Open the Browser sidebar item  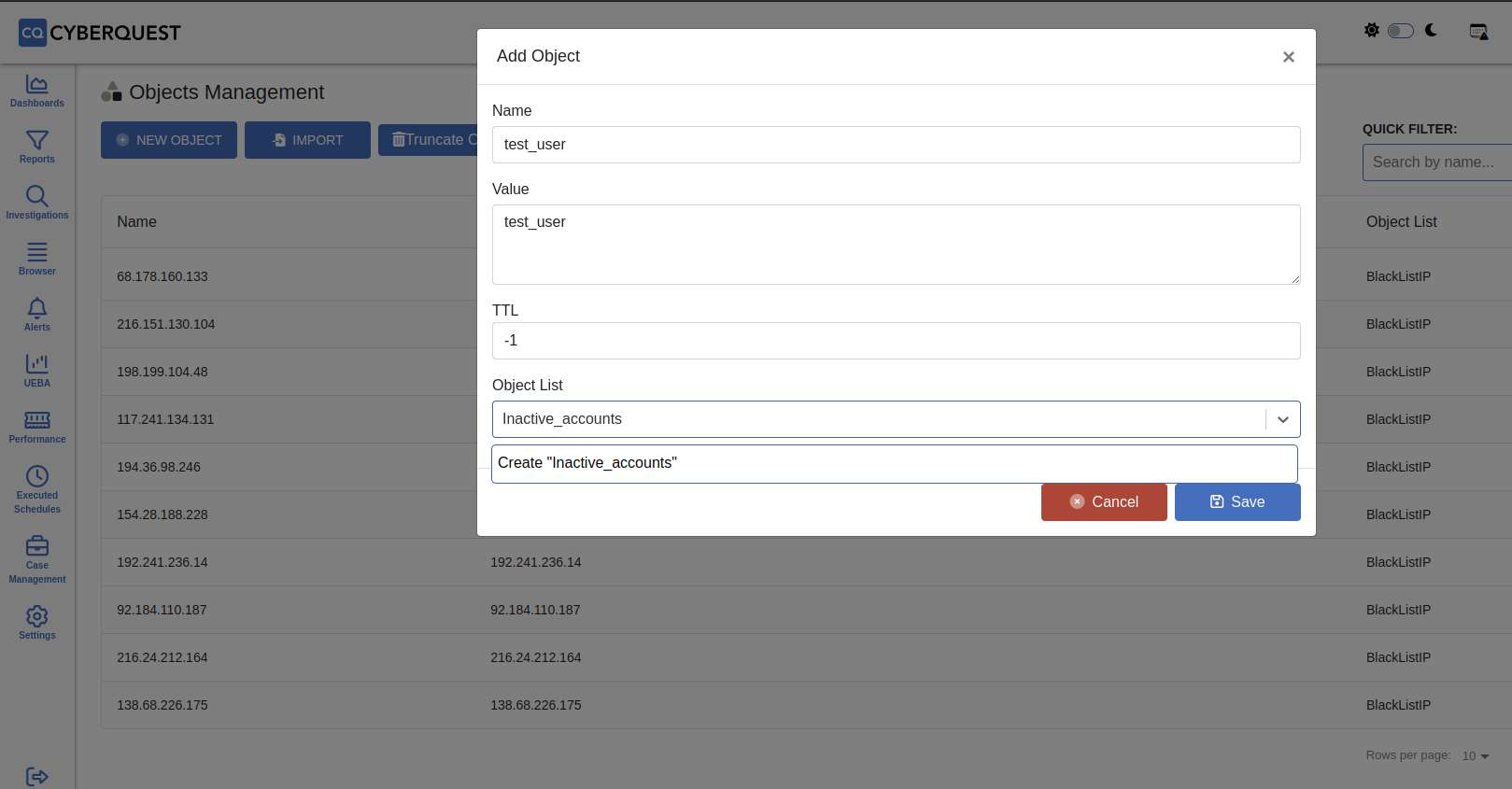(x=37, y=259)
